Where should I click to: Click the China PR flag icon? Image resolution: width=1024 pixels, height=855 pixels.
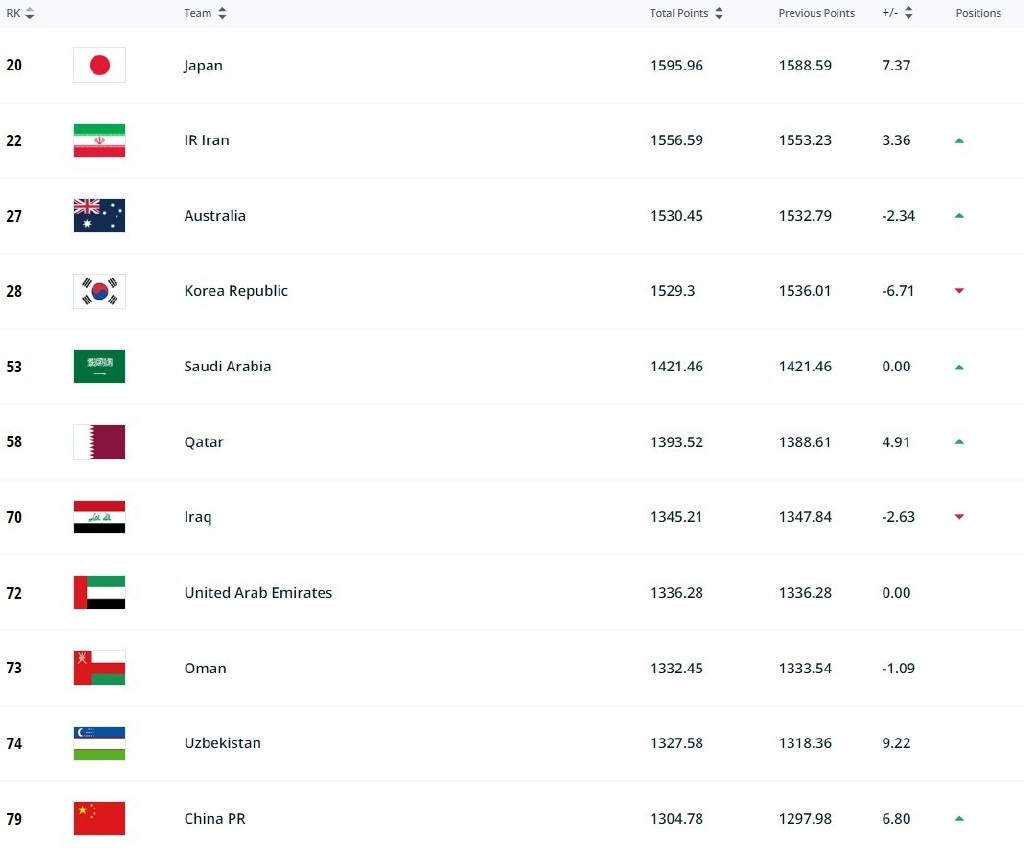coord(98,818)
